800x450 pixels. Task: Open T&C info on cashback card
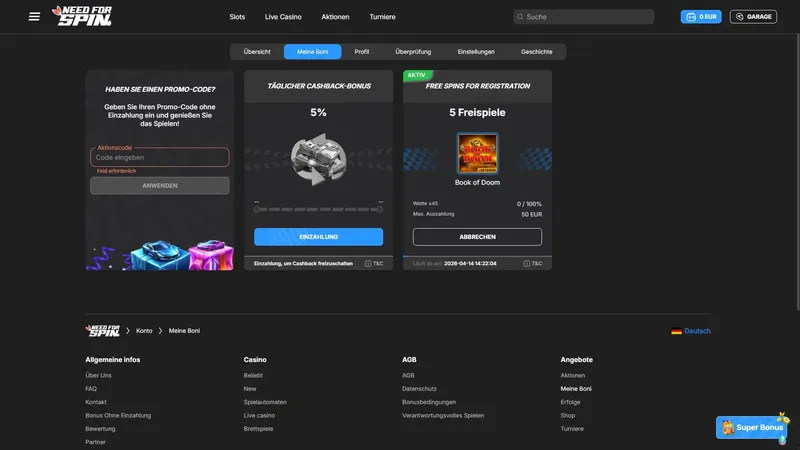click(373, 264)
